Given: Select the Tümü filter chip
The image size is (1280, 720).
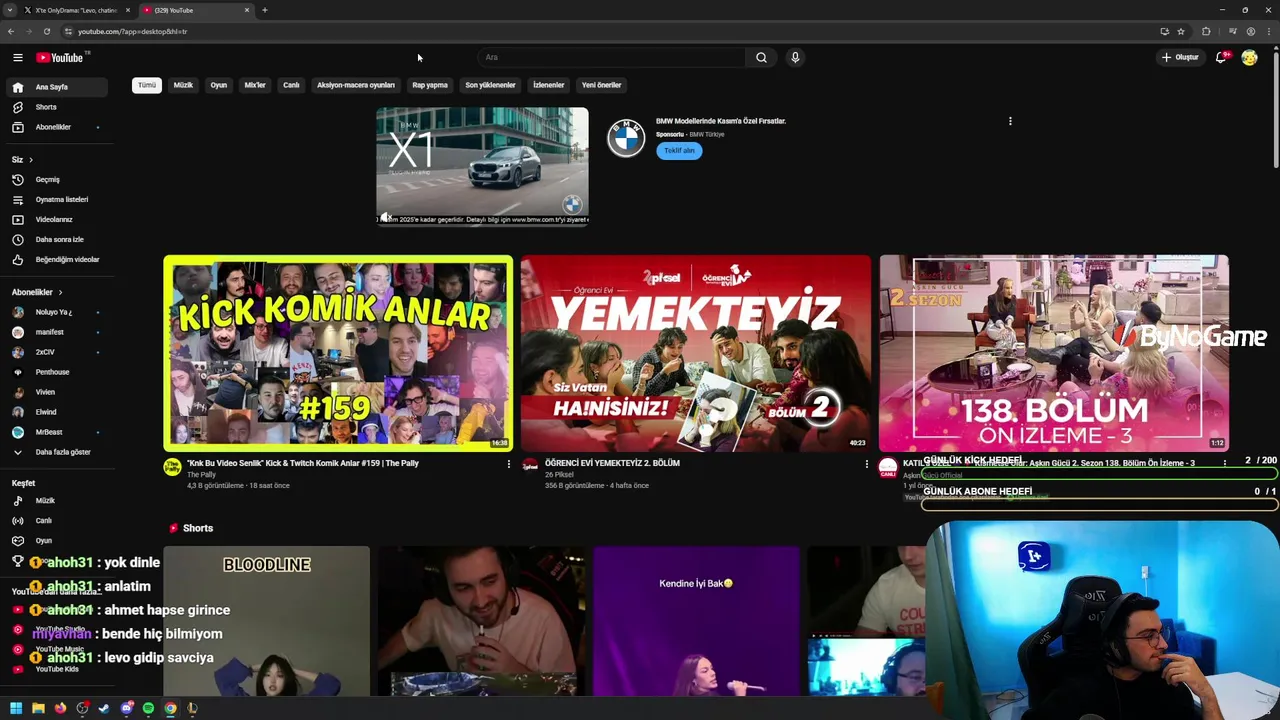Looking at the screenshot, I should (x=147, y=85).
